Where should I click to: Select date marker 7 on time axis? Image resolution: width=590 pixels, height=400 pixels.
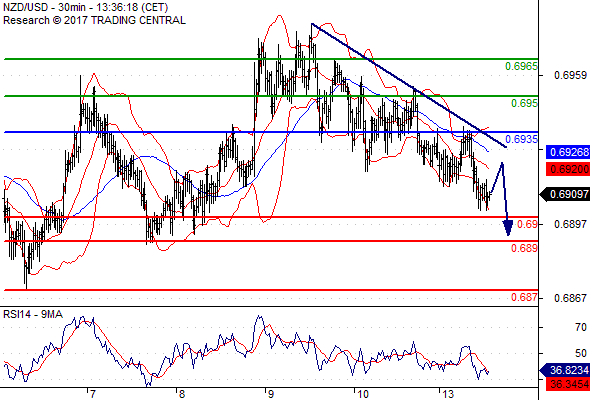click(93, 394)
